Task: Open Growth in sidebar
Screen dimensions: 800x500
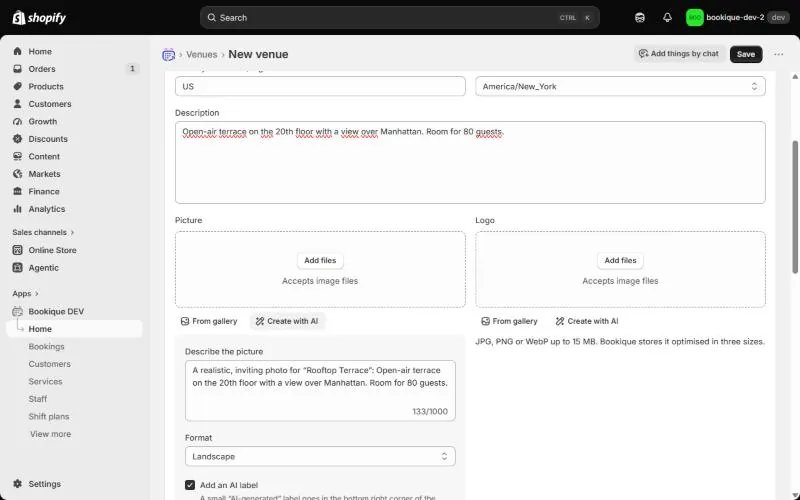Action: point(74,121)
